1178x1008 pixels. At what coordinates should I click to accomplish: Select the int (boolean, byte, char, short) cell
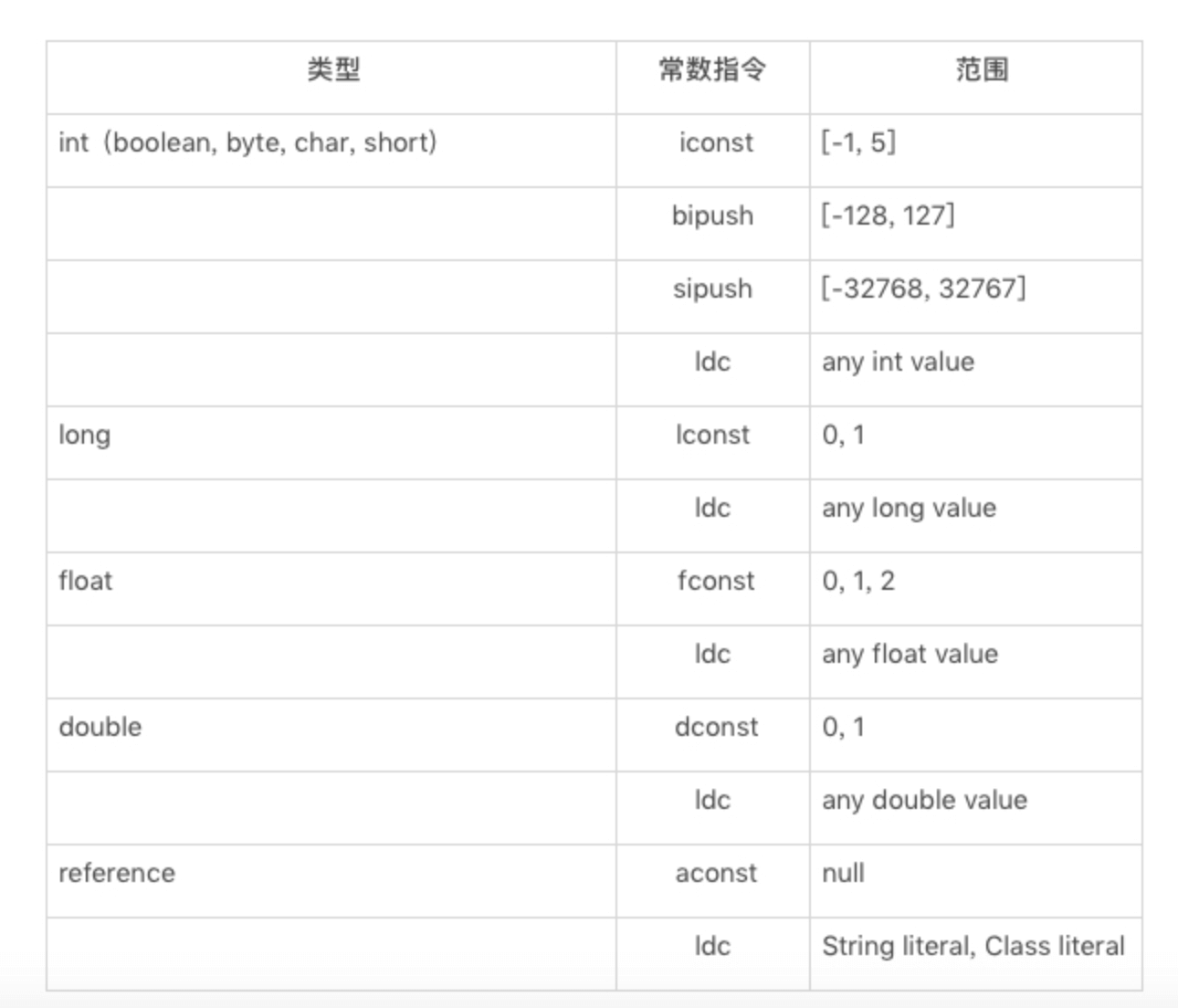click(x=331, y=151)
